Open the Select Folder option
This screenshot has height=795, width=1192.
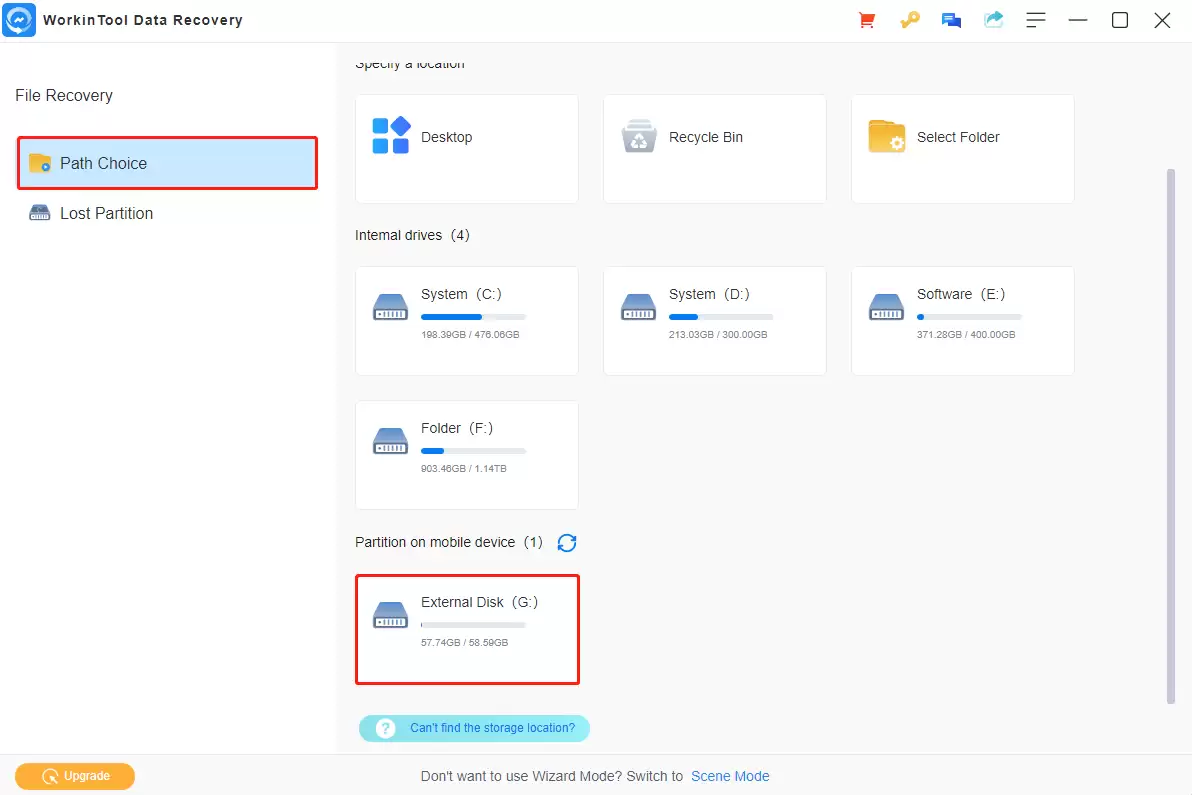coord(962,149)
